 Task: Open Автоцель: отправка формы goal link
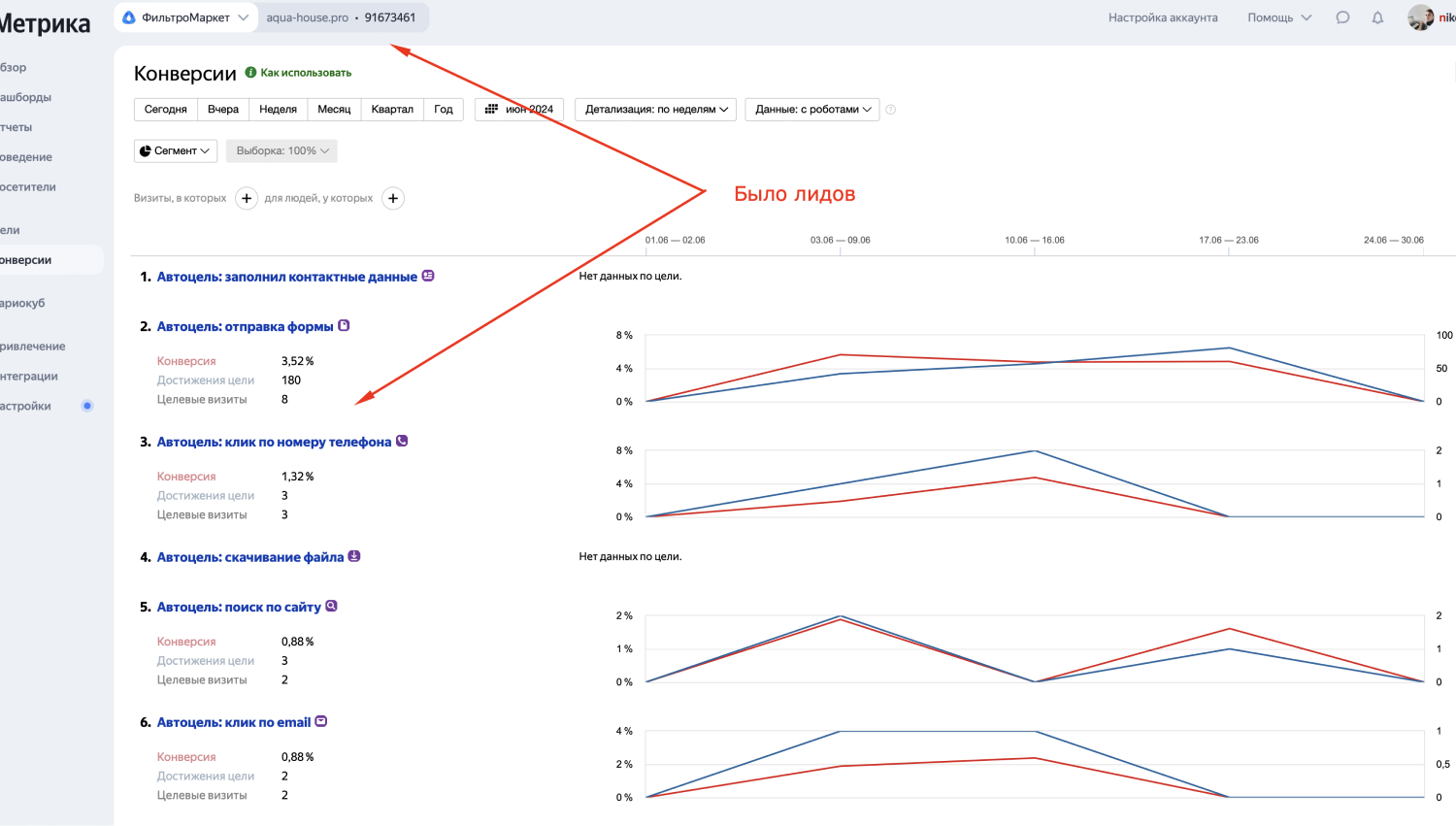coord(245,326)
